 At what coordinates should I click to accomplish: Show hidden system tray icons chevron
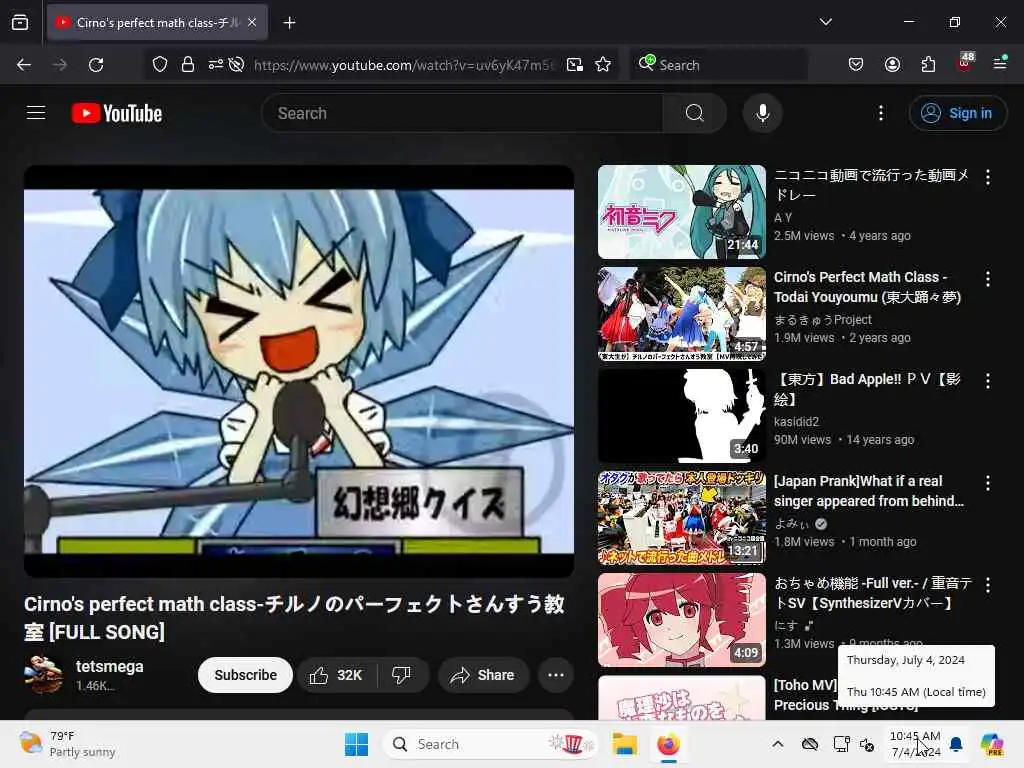pos(778,744)
